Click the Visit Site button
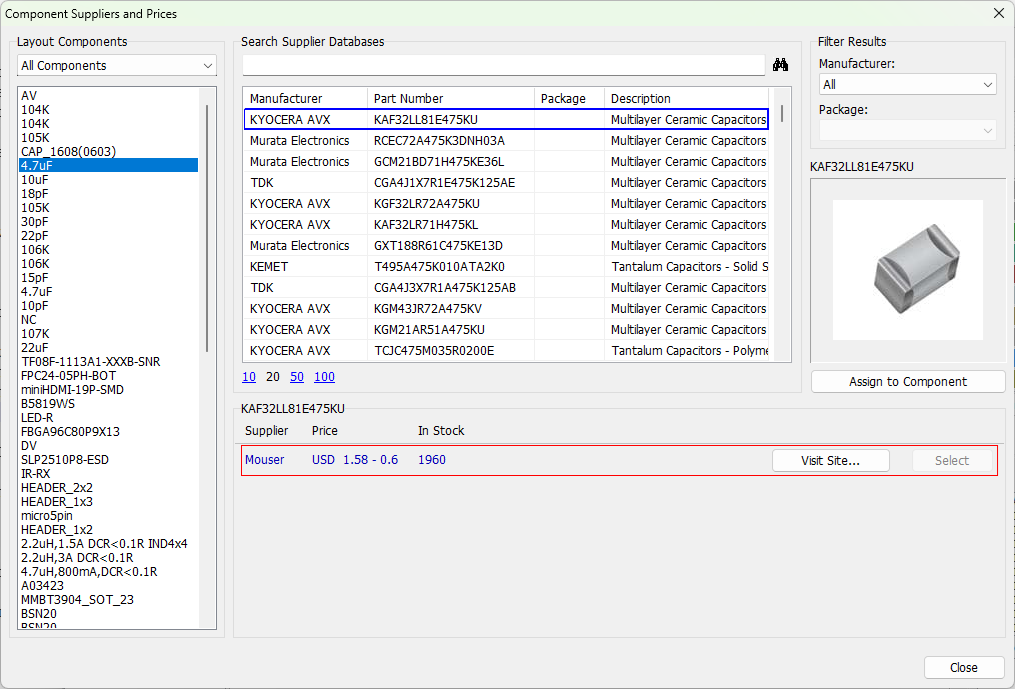 coord(831,460)
